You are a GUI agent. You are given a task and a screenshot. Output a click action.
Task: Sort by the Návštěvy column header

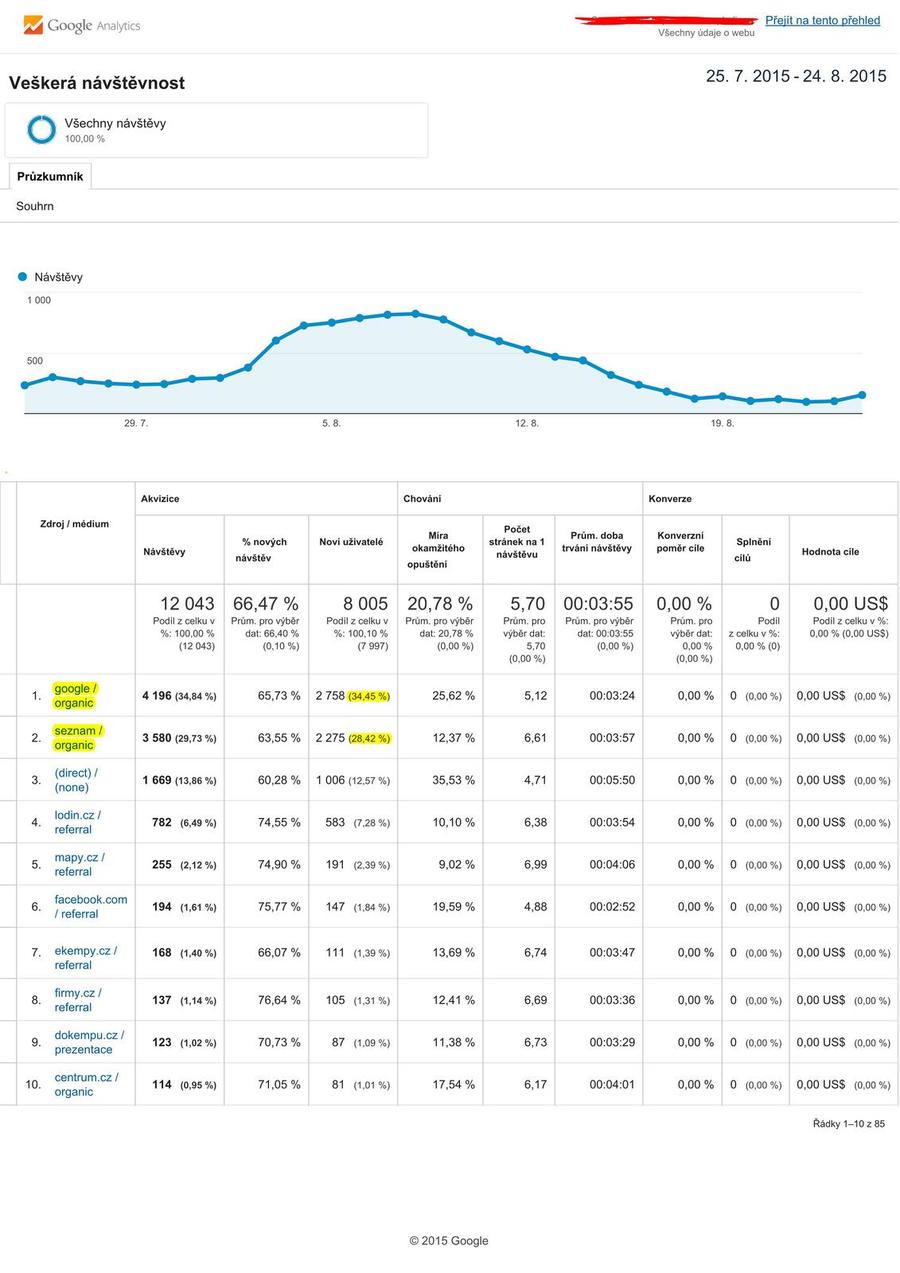tap(164, 552)
